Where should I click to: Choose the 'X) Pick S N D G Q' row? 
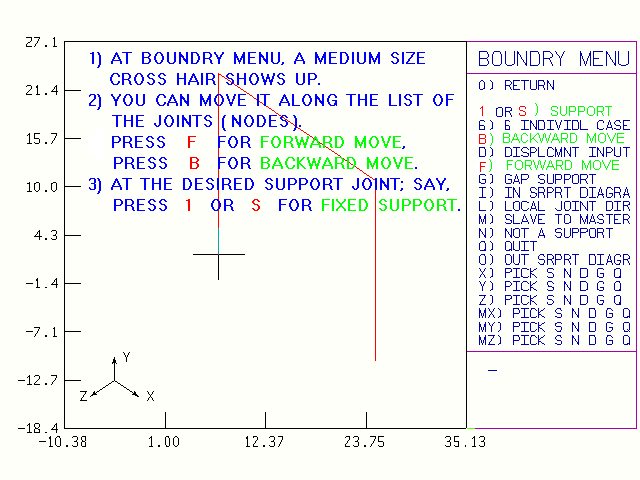(x=554, y=273)
